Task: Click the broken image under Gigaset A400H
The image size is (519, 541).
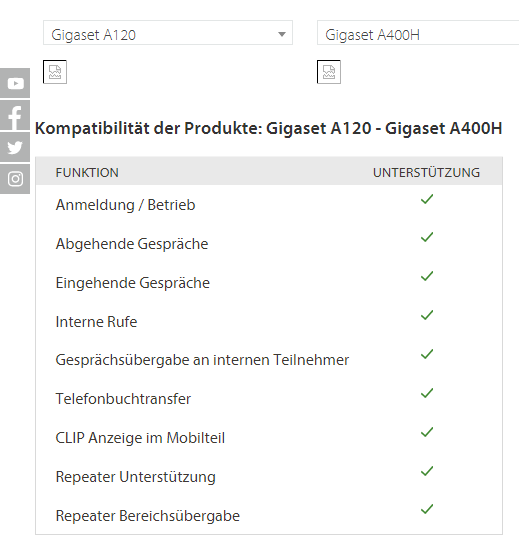Action: tap(329, 72)
